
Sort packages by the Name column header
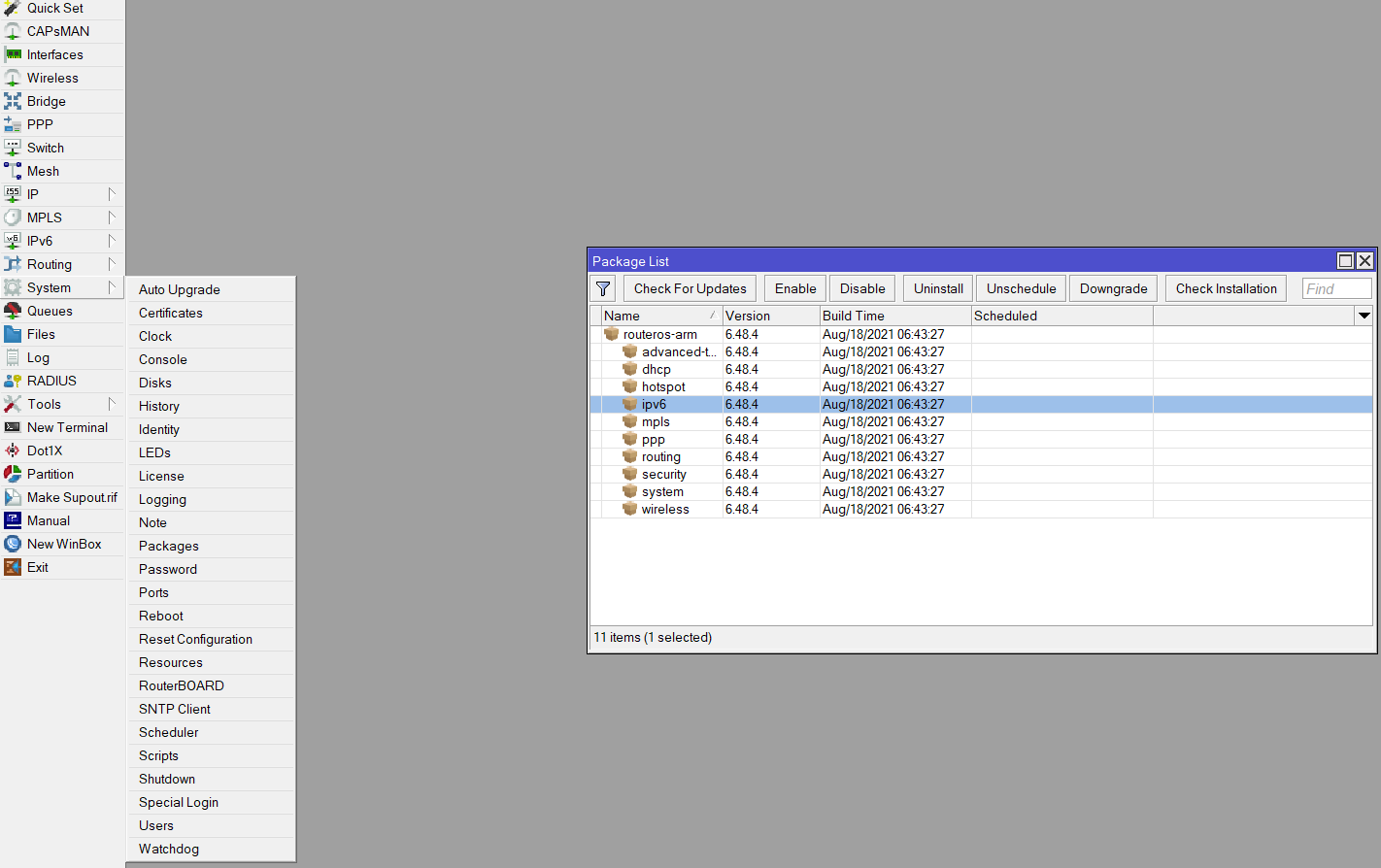(661, 316)
